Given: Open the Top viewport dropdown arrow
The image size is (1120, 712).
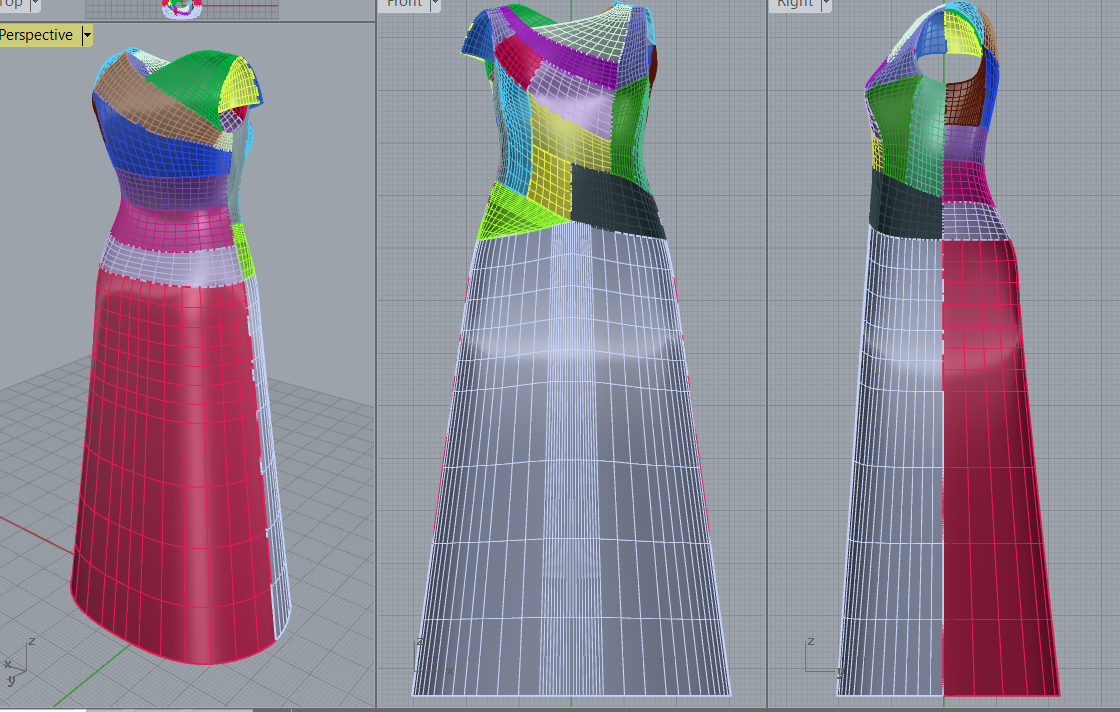Looking at the screenshot, I should (35, 4).
